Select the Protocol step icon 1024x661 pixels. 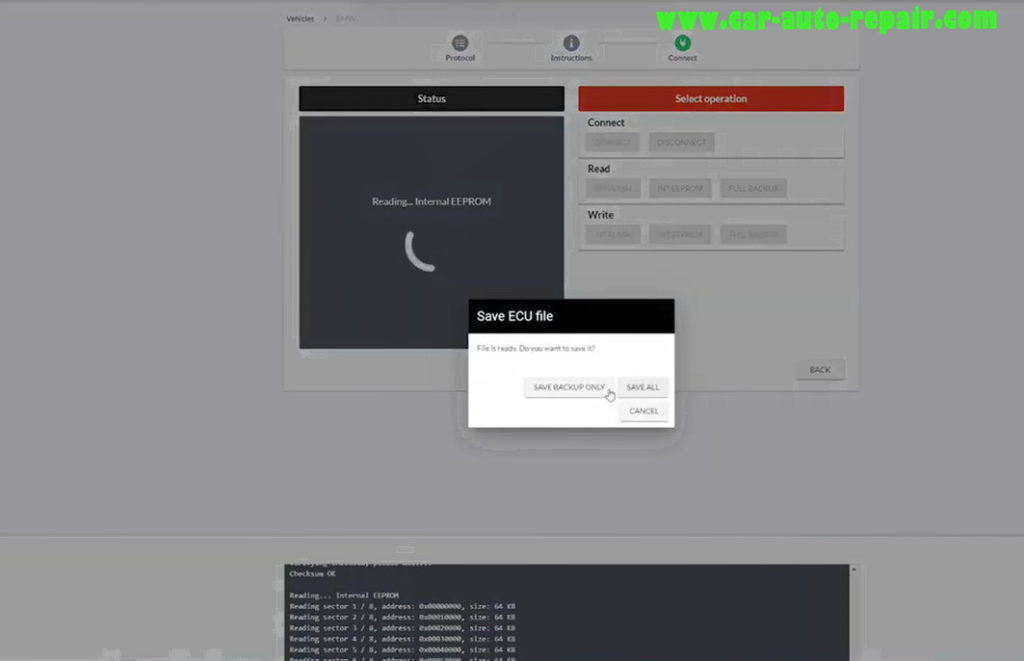click(x=459, y=44)
